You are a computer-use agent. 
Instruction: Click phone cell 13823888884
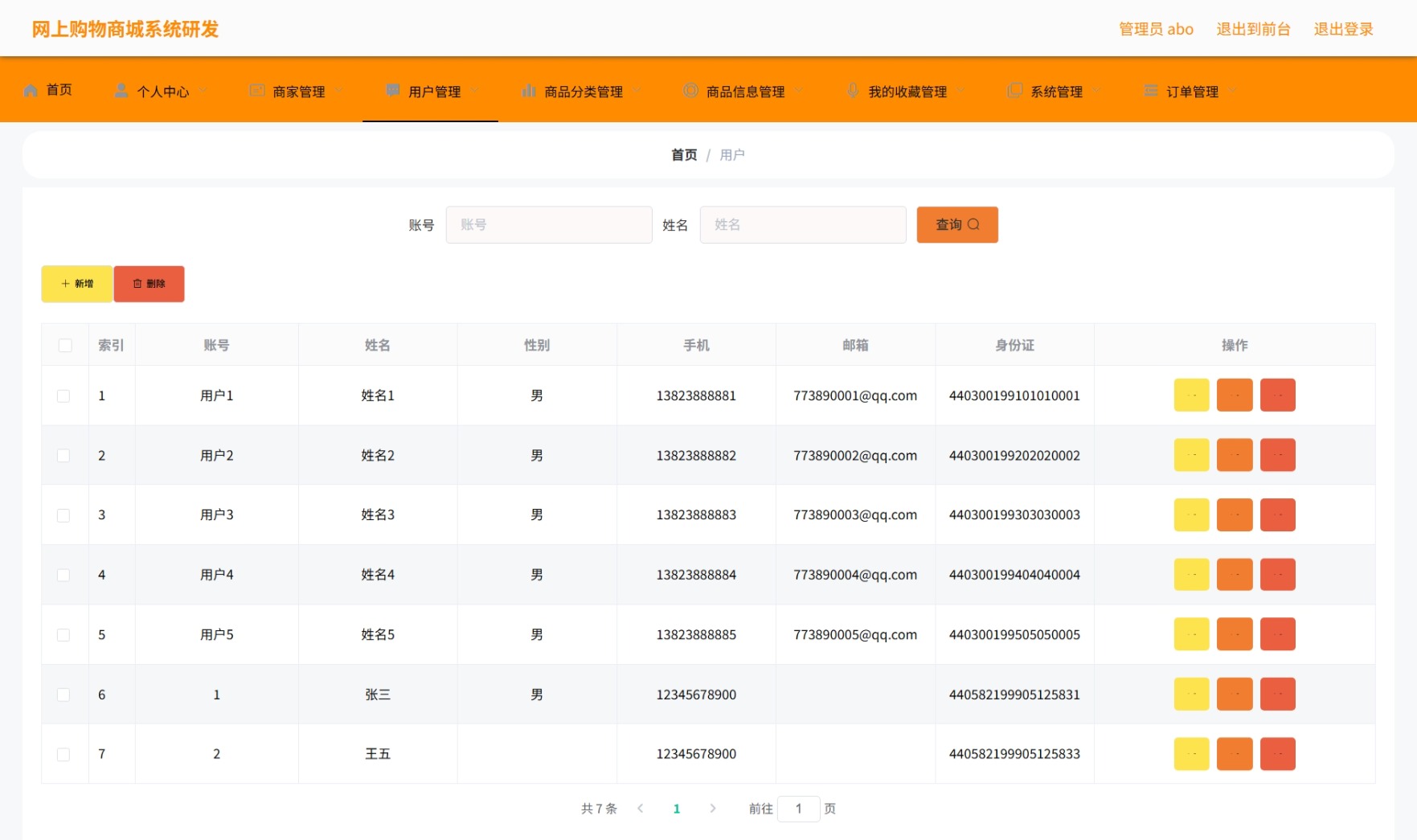696,575
